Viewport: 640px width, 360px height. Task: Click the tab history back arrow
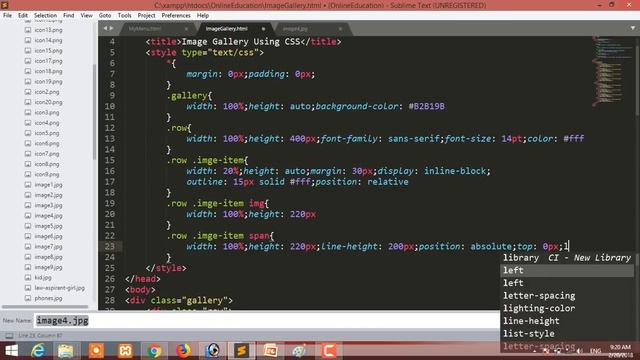tap(105, 28)
